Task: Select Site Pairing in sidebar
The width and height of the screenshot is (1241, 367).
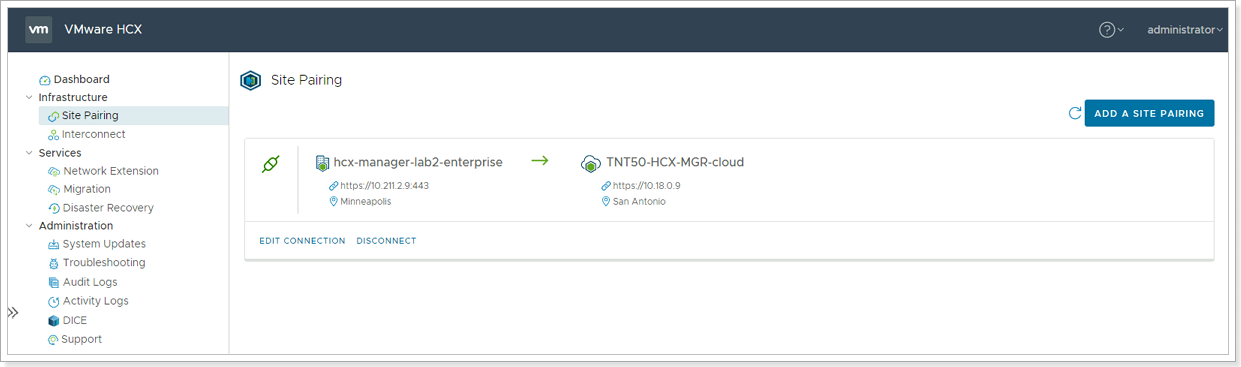Action: point(90,116)
